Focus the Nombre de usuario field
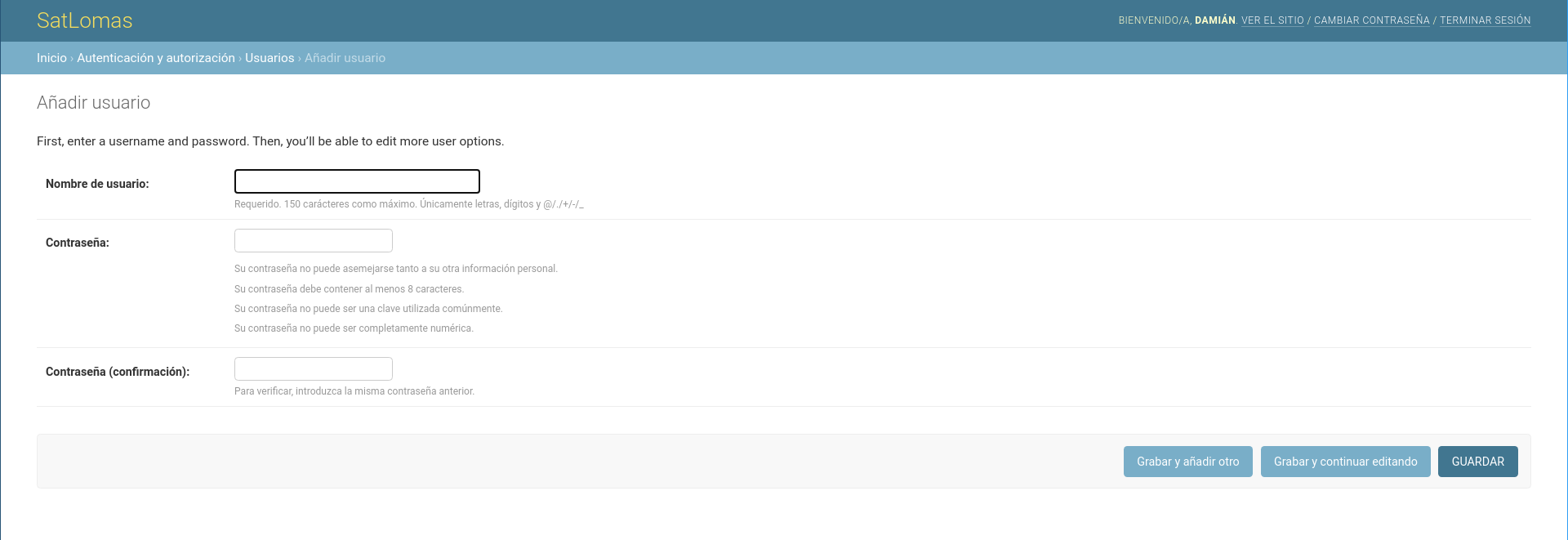Image resolution: width=1568 pixels, height=540 pixels. [357, 181]
